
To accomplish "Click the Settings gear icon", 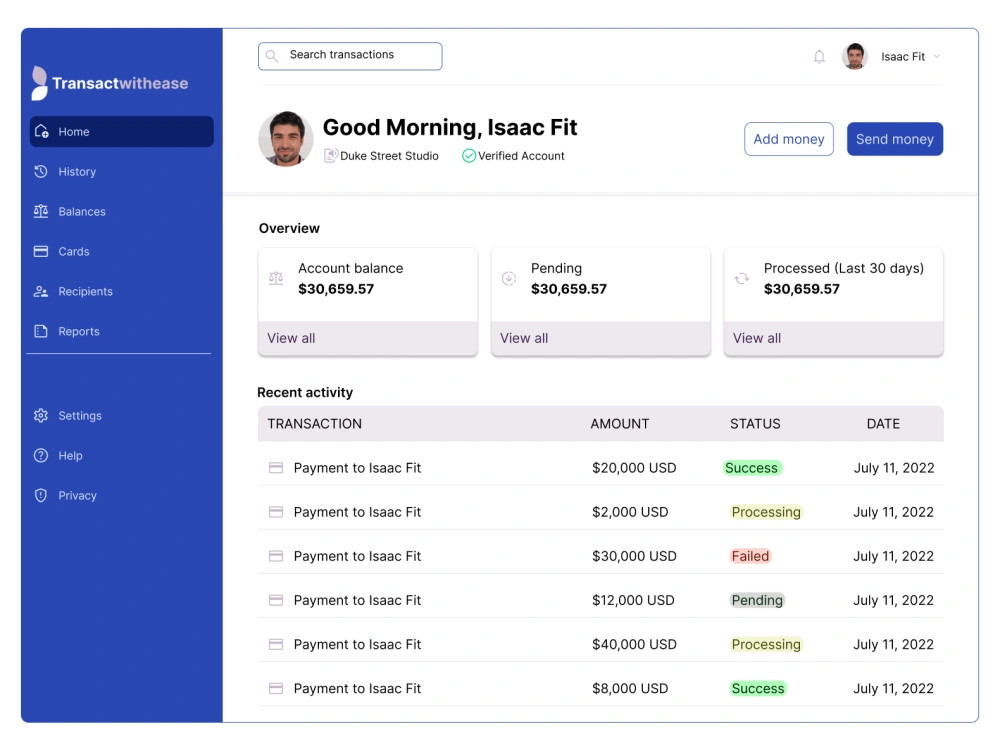I will pos(41,415).
